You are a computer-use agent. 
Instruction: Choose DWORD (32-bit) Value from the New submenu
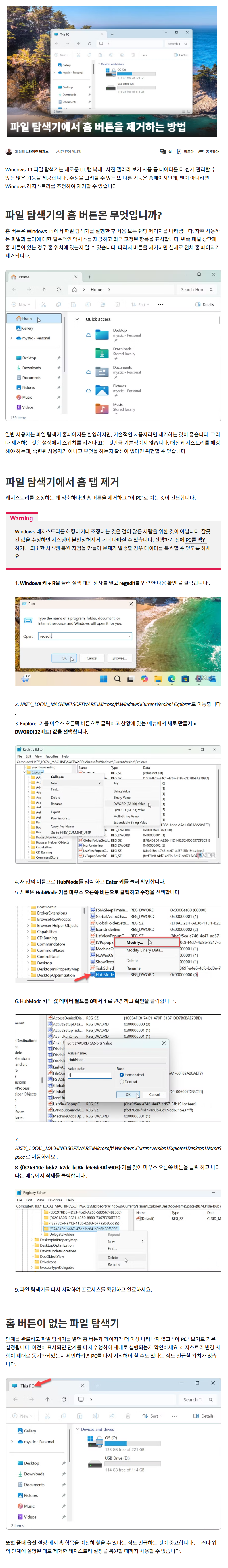click(x=129, y=804)
